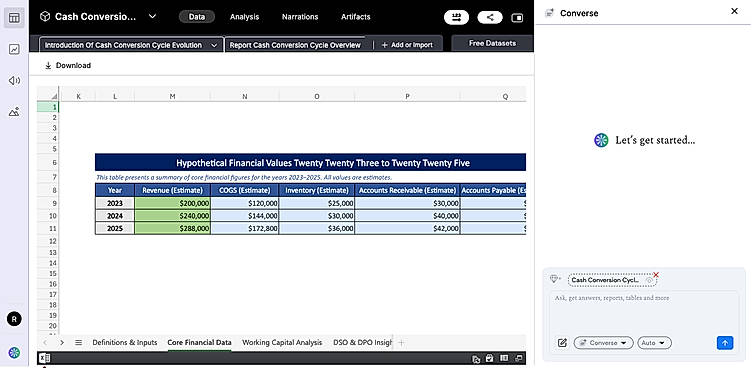The width and height of the screenshot is (754, 368).
Task: Expand the Cash Conversion project title dropdown
Action: click(152, 16)
